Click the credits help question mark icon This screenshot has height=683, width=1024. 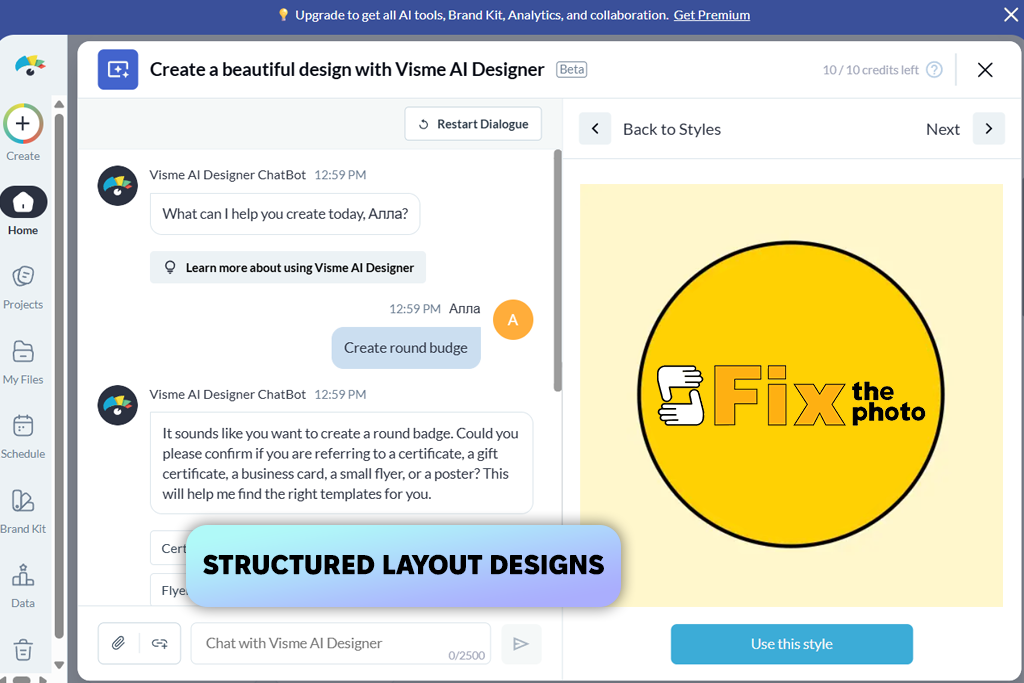coord(935,70)
